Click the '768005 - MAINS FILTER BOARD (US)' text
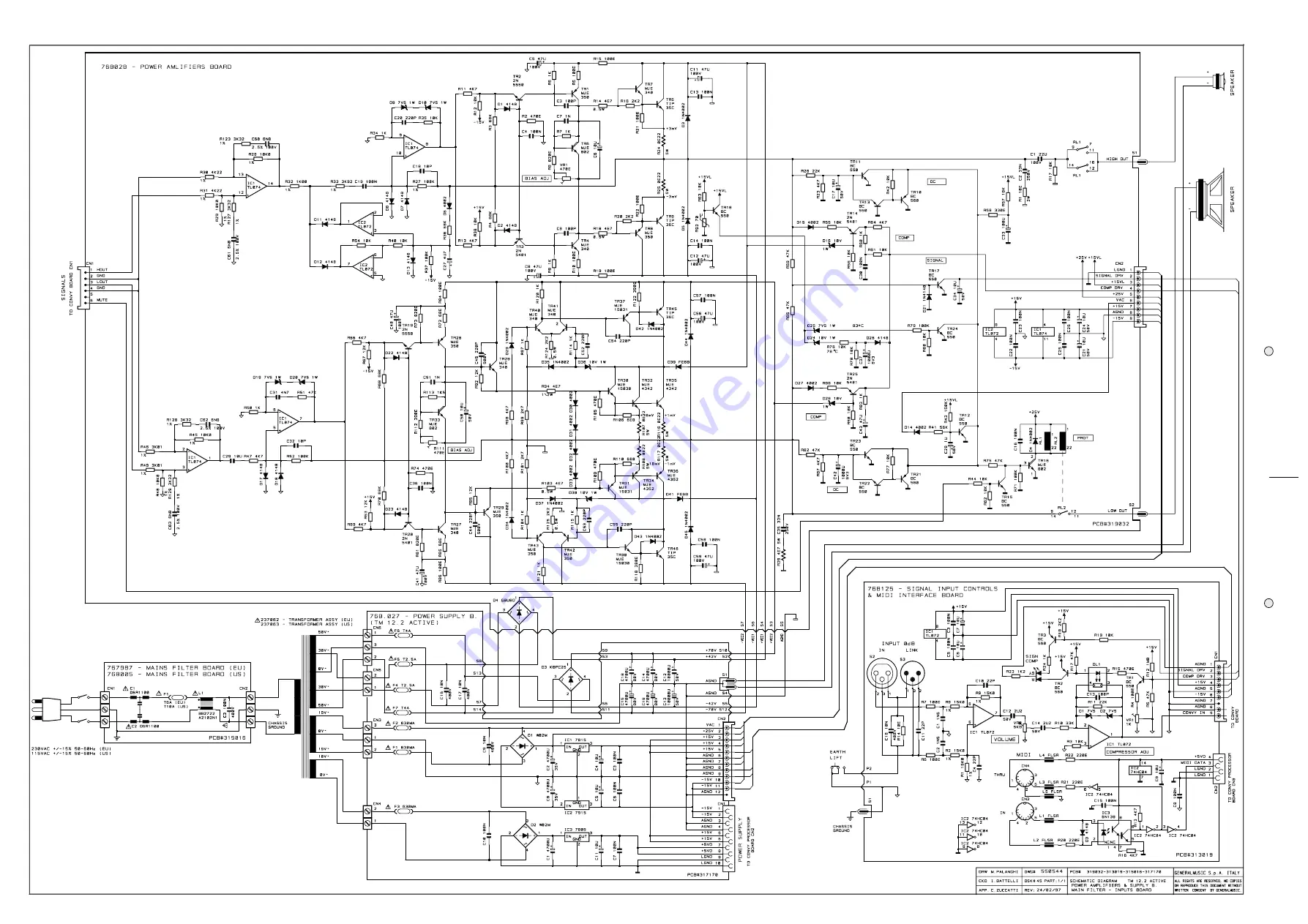1308x924 pixels. (x=176, y=675)
